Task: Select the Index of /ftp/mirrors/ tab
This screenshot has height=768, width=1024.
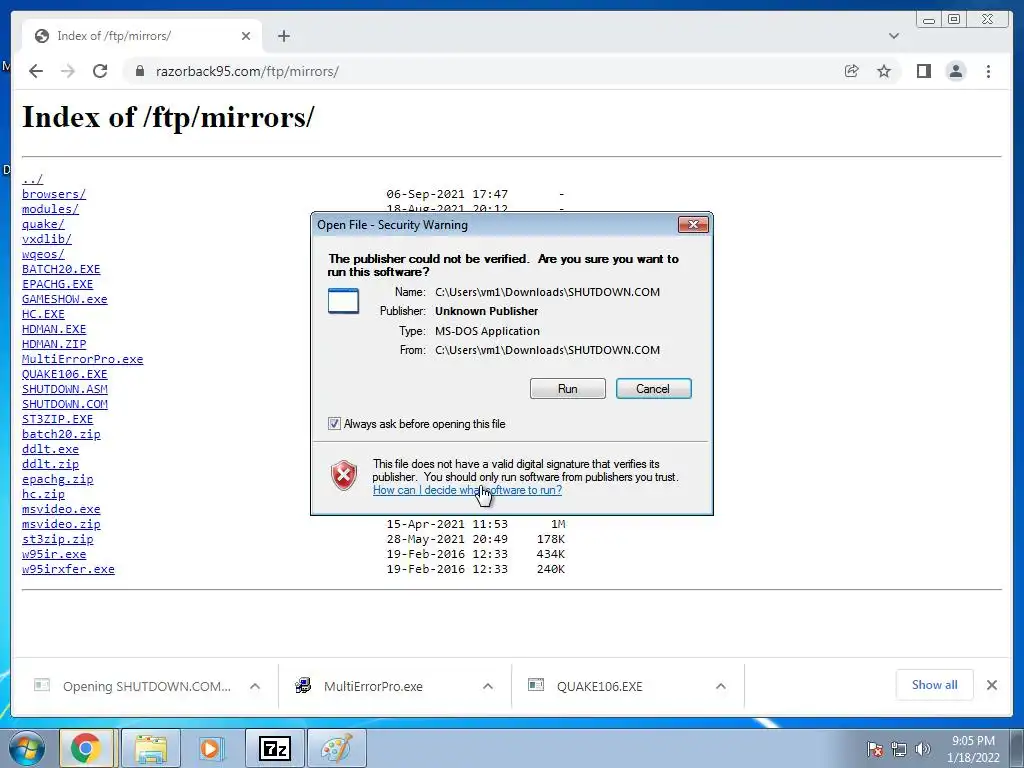Action: 142,36
